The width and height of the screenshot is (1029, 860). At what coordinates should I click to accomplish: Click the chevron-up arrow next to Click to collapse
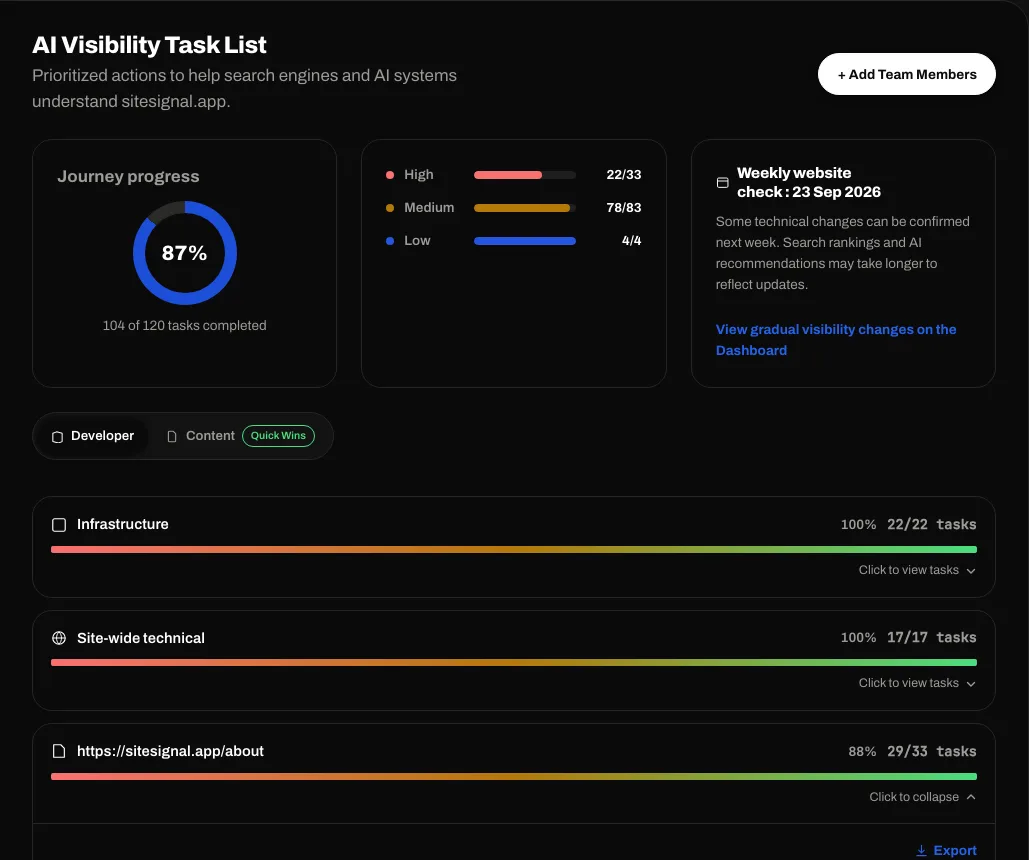(x=971, y=796)
